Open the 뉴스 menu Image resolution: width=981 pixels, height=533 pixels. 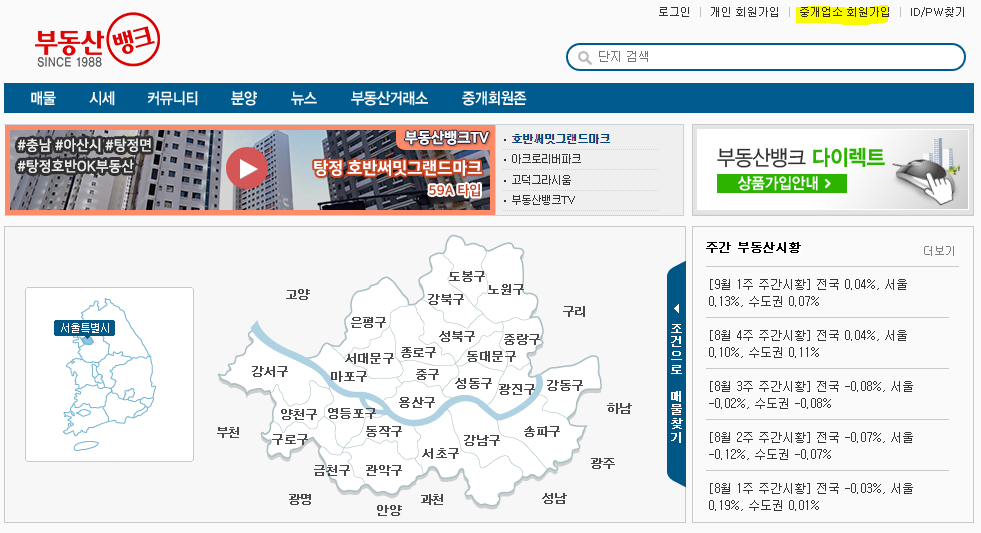click(x=303, y=98)
